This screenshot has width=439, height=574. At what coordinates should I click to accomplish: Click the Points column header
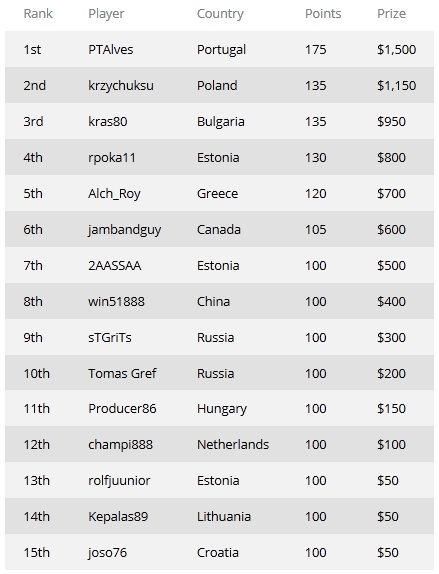(323, 14)
